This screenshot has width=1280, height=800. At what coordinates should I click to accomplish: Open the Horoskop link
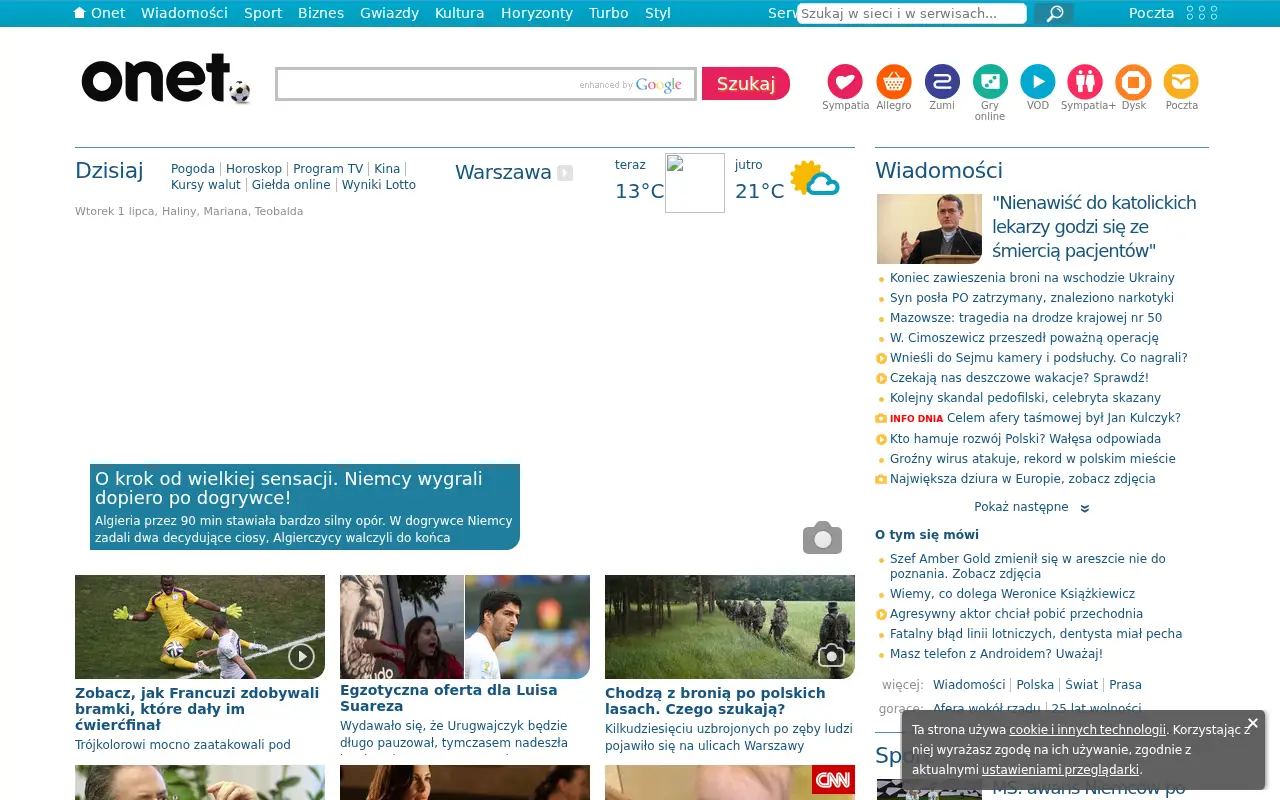point(254,169)
